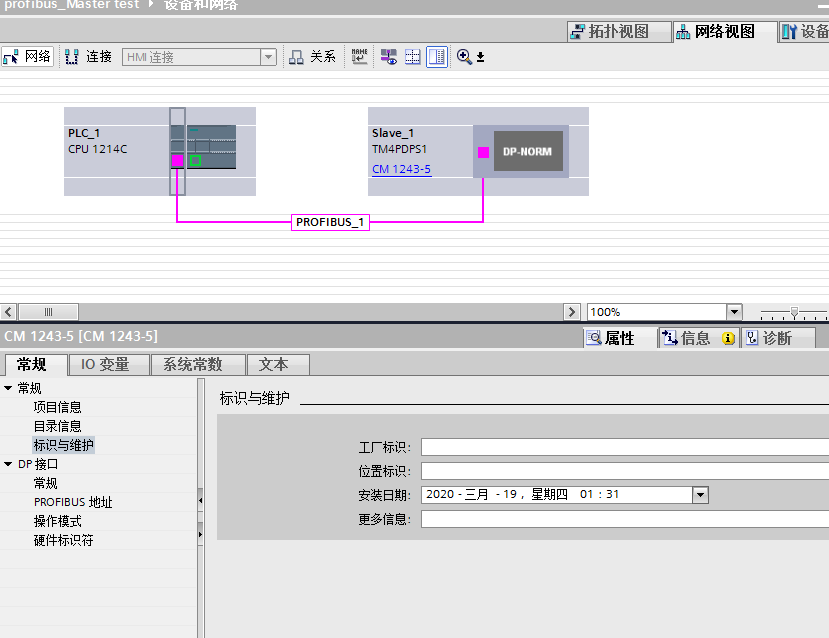
Task: Open the 信息 (Info) tab
Action: click(x=698, y=338)
